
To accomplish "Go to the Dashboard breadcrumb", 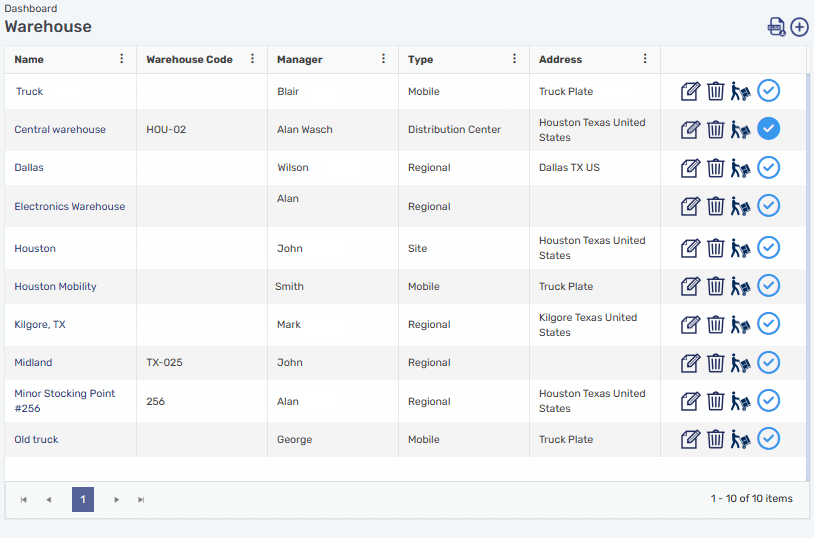I will [x=31, y=8].
